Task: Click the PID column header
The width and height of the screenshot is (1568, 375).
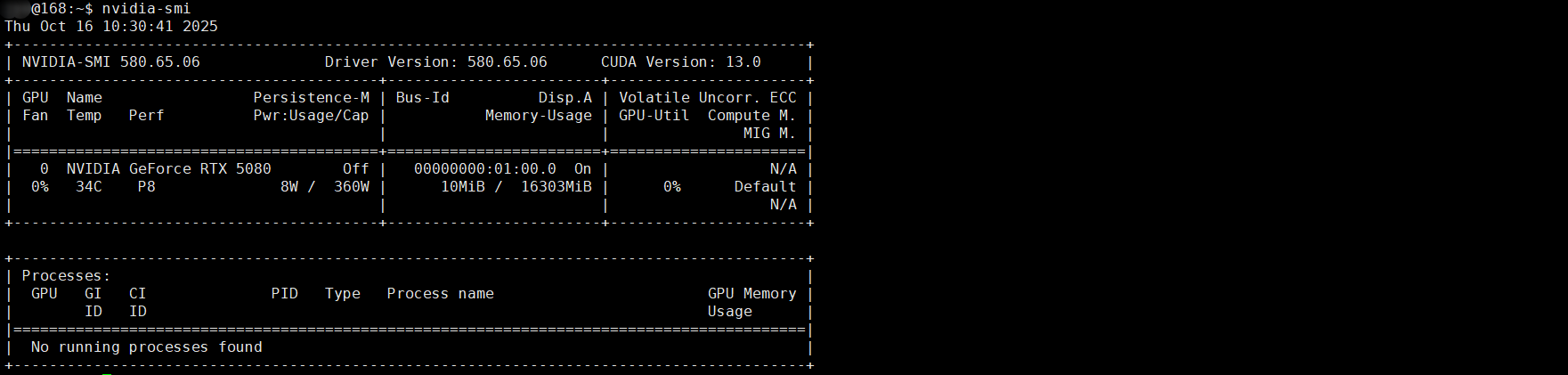Action: tap(284, 294)
